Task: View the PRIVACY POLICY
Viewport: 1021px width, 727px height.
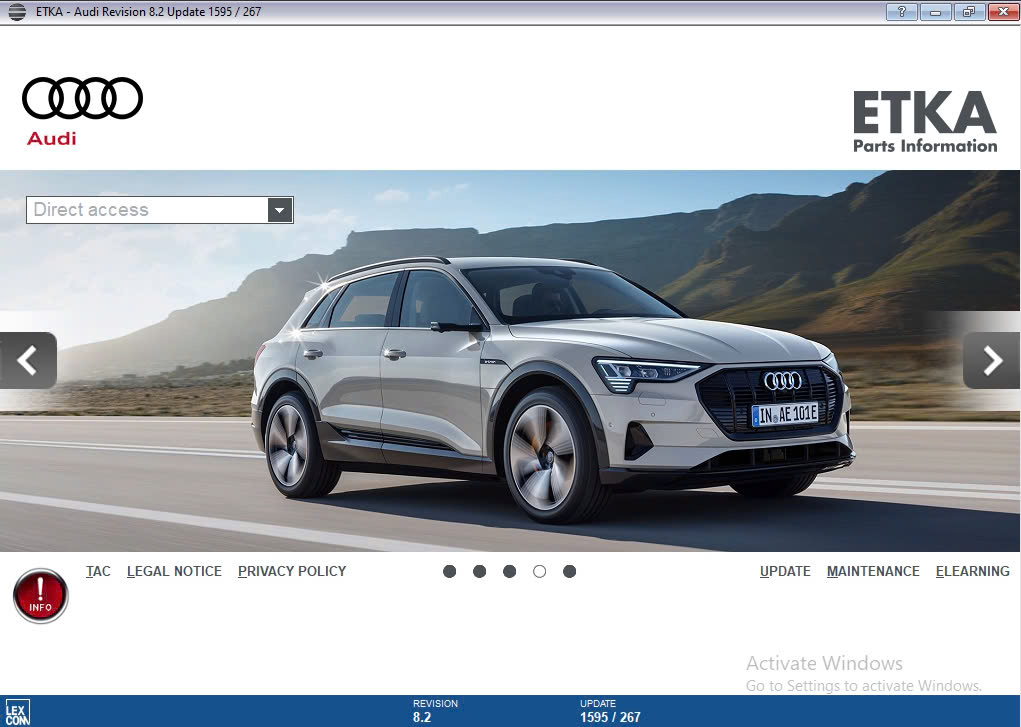Action: [291, 571]
